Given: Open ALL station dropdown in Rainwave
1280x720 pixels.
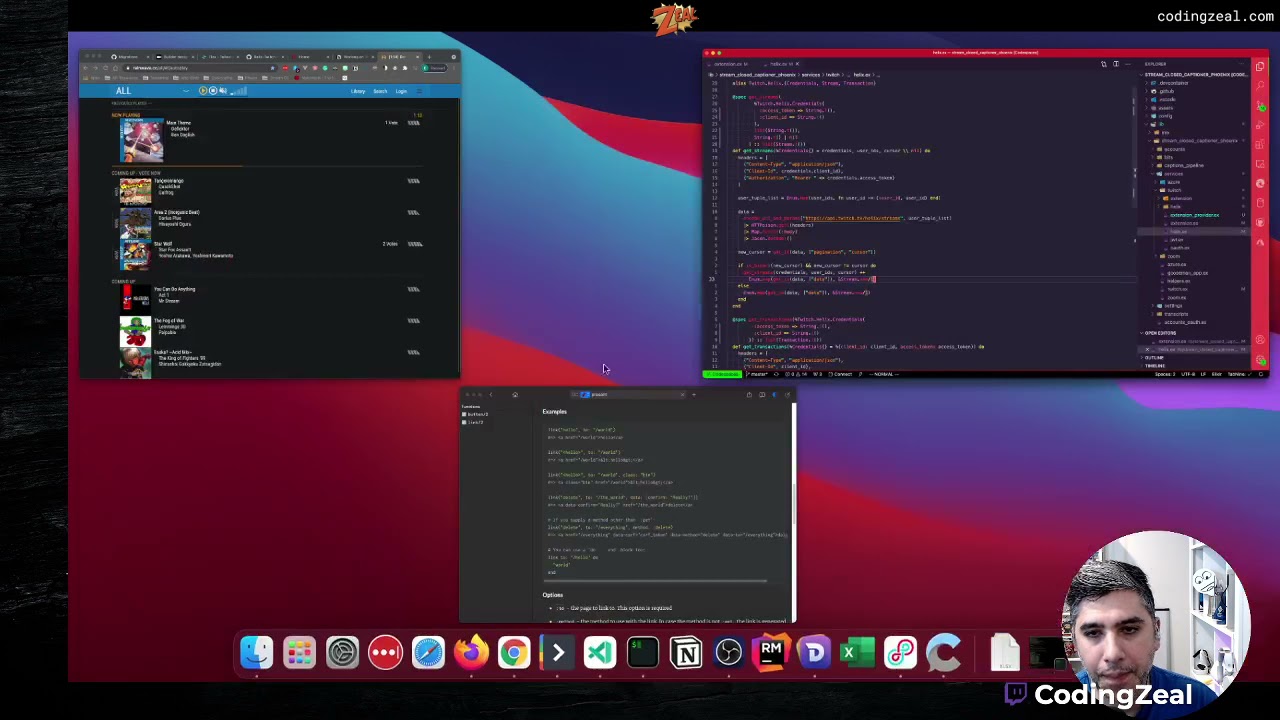Looking at the screenshot, I should click(186, 91).
